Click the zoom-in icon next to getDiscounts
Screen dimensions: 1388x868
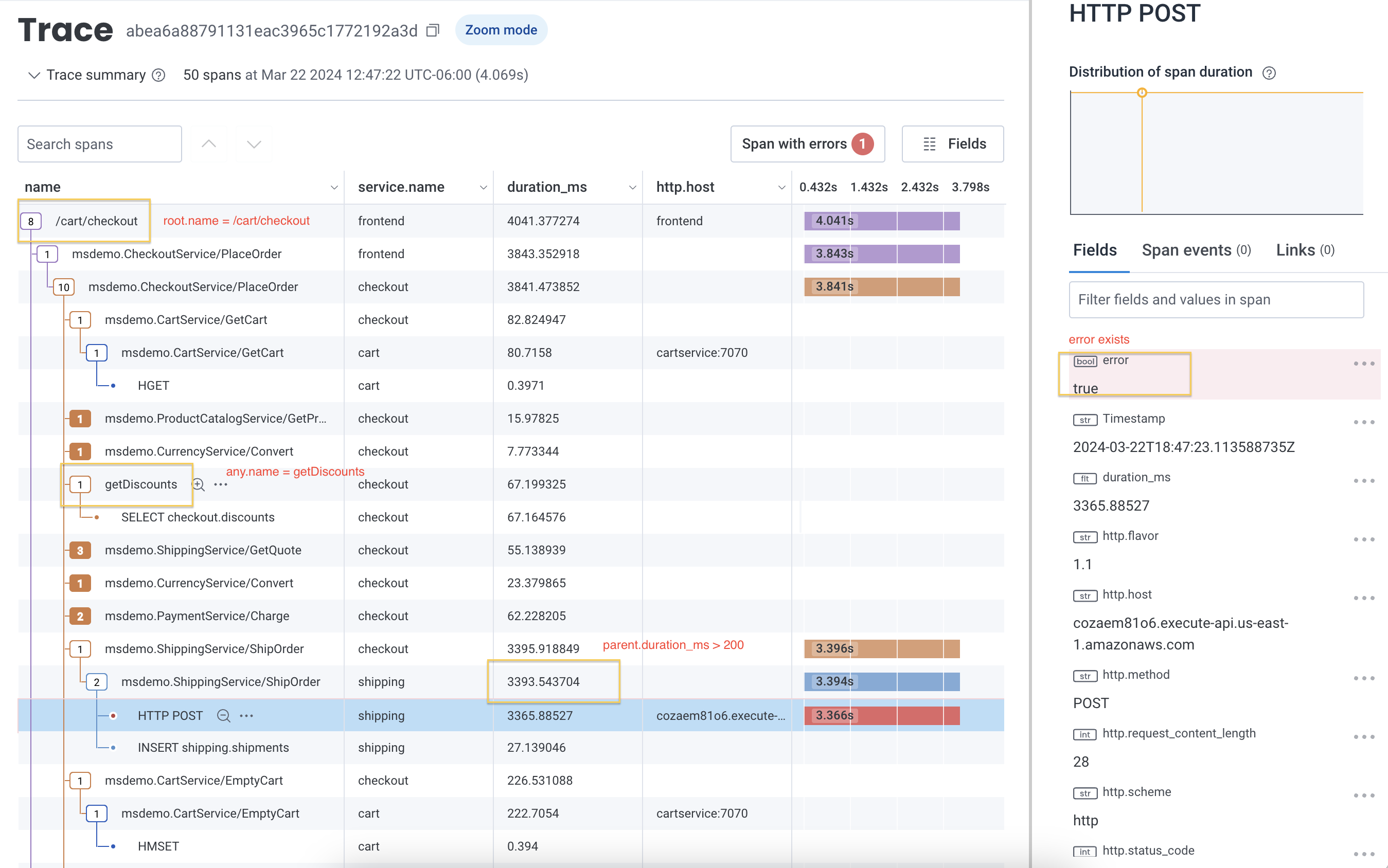[199, 484]
